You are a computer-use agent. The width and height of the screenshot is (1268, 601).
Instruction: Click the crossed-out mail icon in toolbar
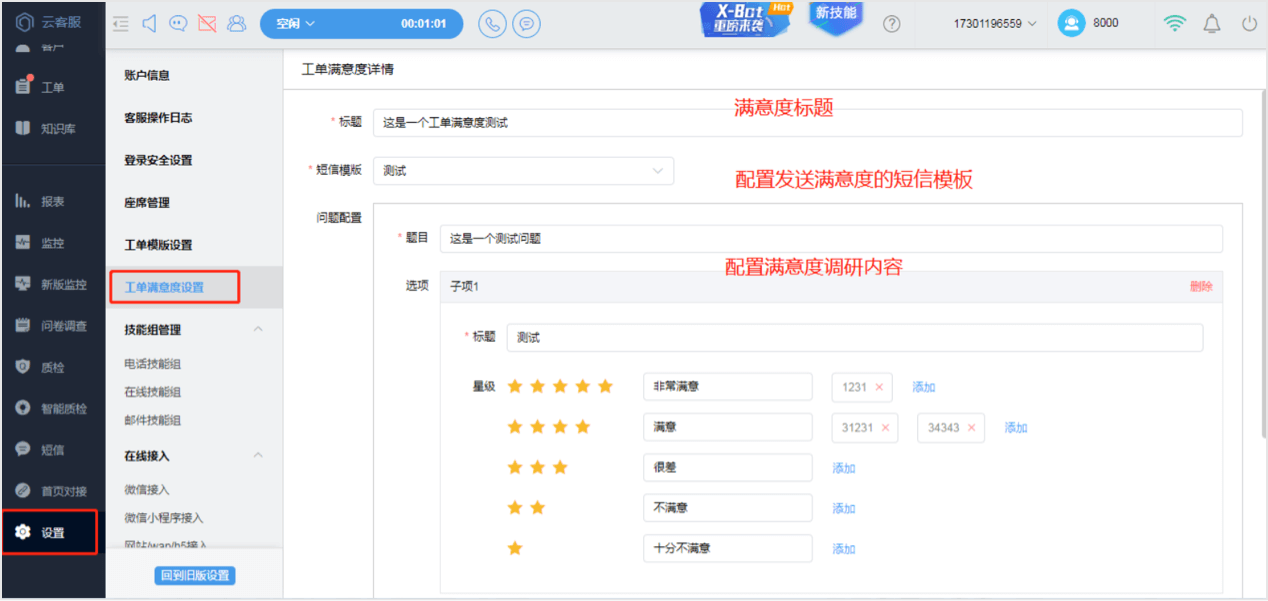pyautogui.click(x=207, y=23)
